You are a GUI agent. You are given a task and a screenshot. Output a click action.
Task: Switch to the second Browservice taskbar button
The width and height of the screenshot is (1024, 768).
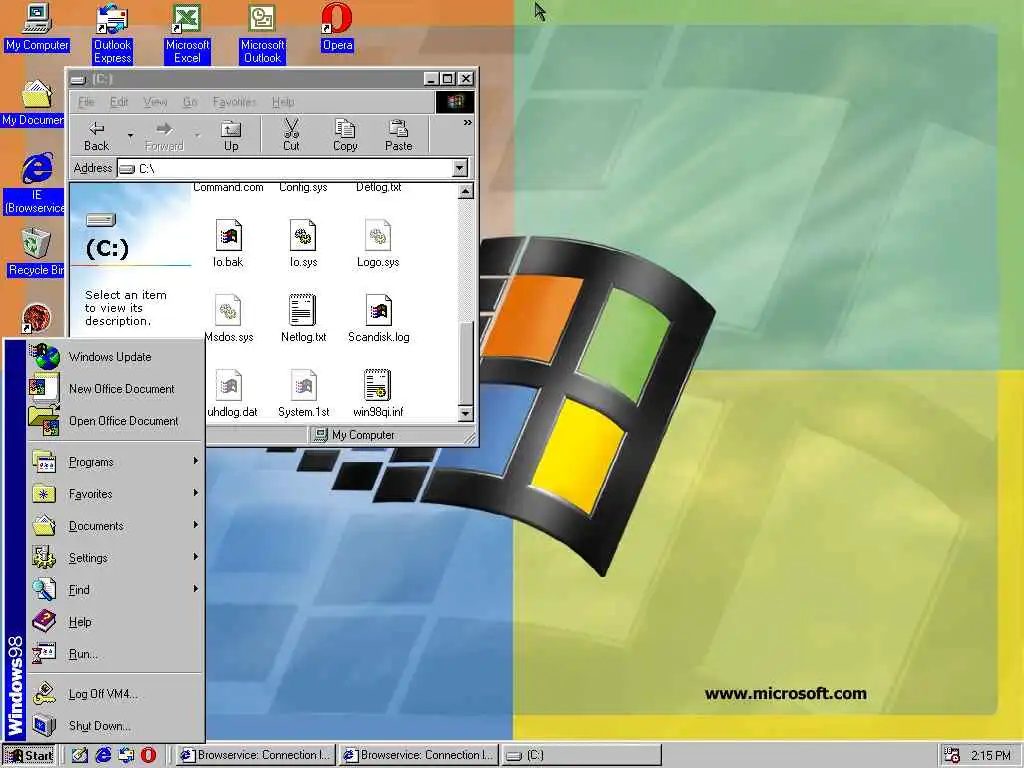[x=419, y=755]
